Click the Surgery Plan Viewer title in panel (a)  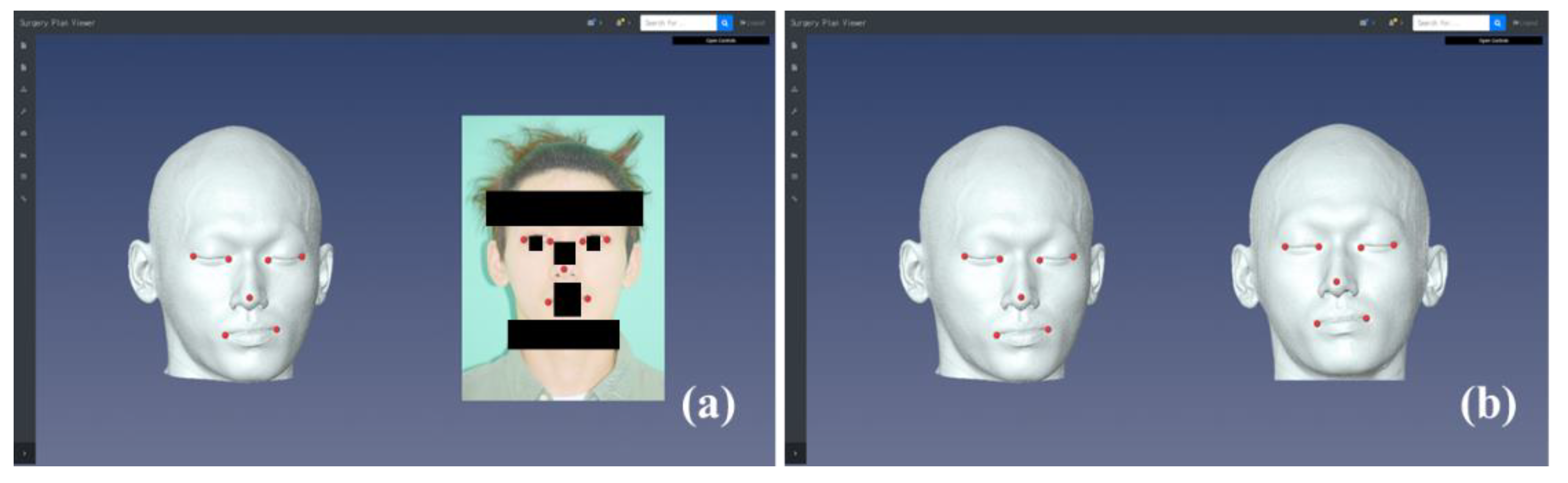click(x=57, y=23)
